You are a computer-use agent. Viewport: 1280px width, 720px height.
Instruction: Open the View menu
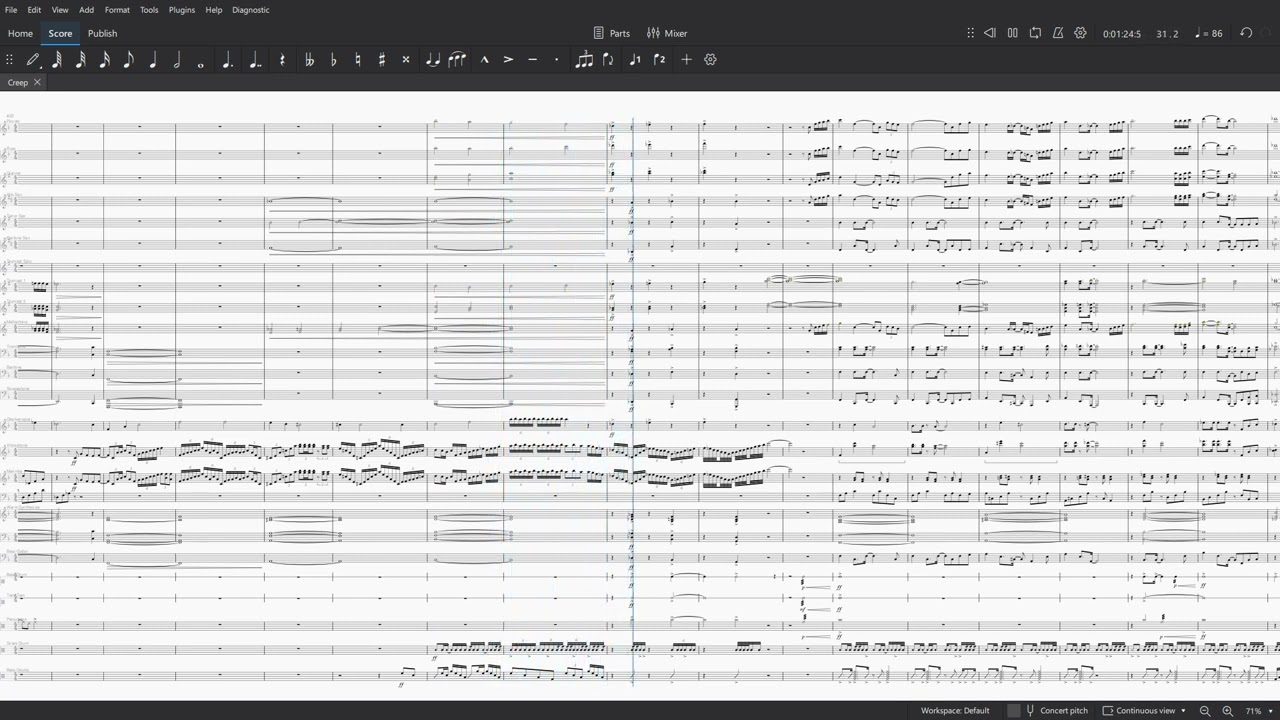click(x=60, y=10)
